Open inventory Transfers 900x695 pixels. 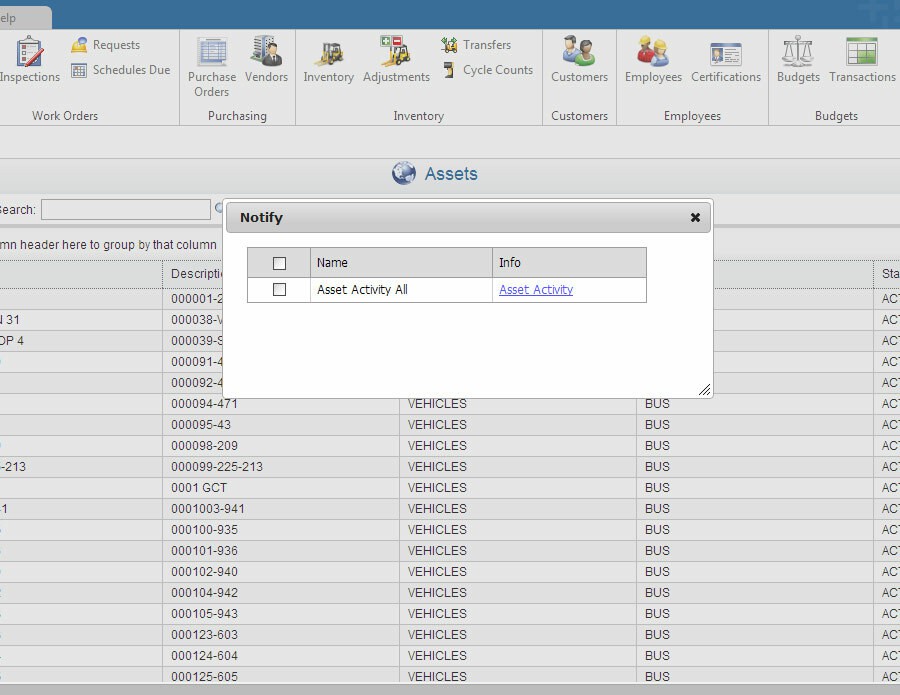tap(476, 45)
